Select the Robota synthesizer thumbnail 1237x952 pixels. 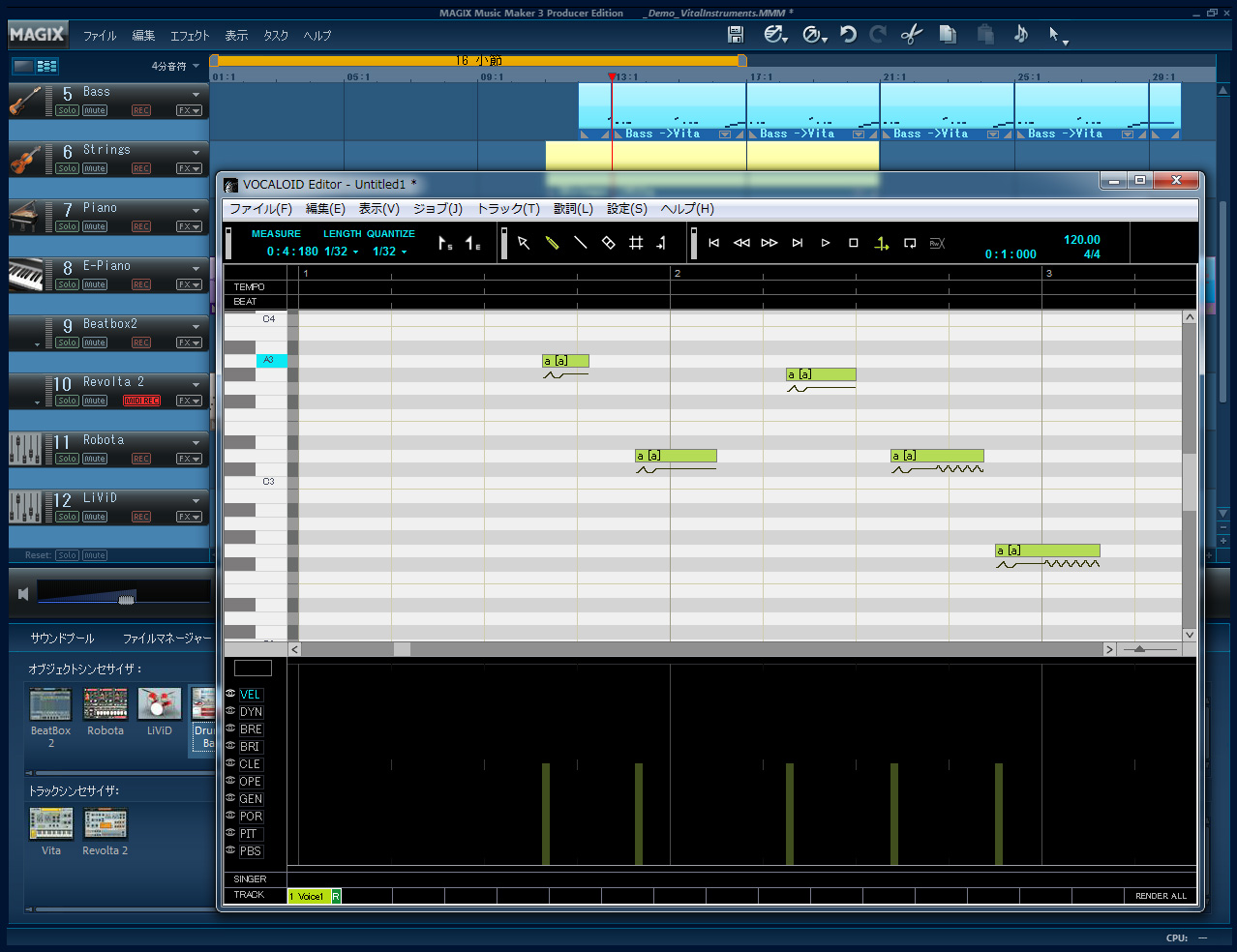tap(106, 704)
